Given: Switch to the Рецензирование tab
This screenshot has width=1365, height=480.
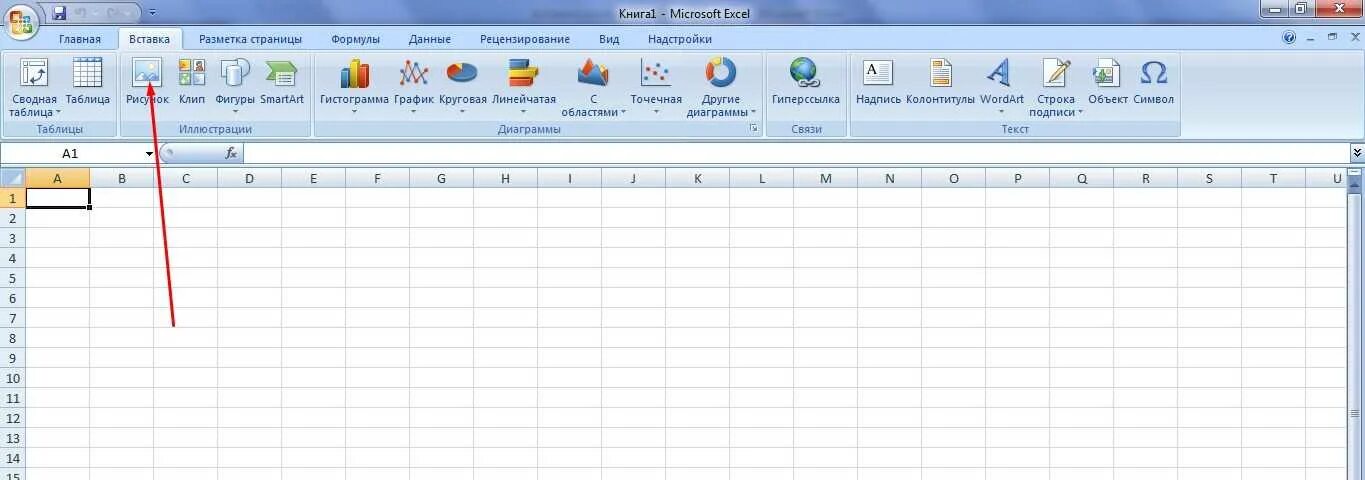Looking at the screenshot, I should coord(525,39).
